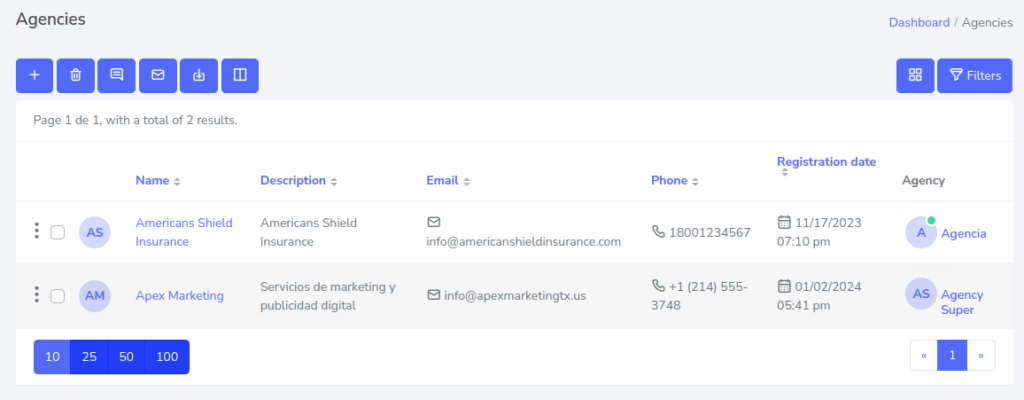Sort by Registration date column
Viewport: 1024px width, 400px height.
(826, 162)
